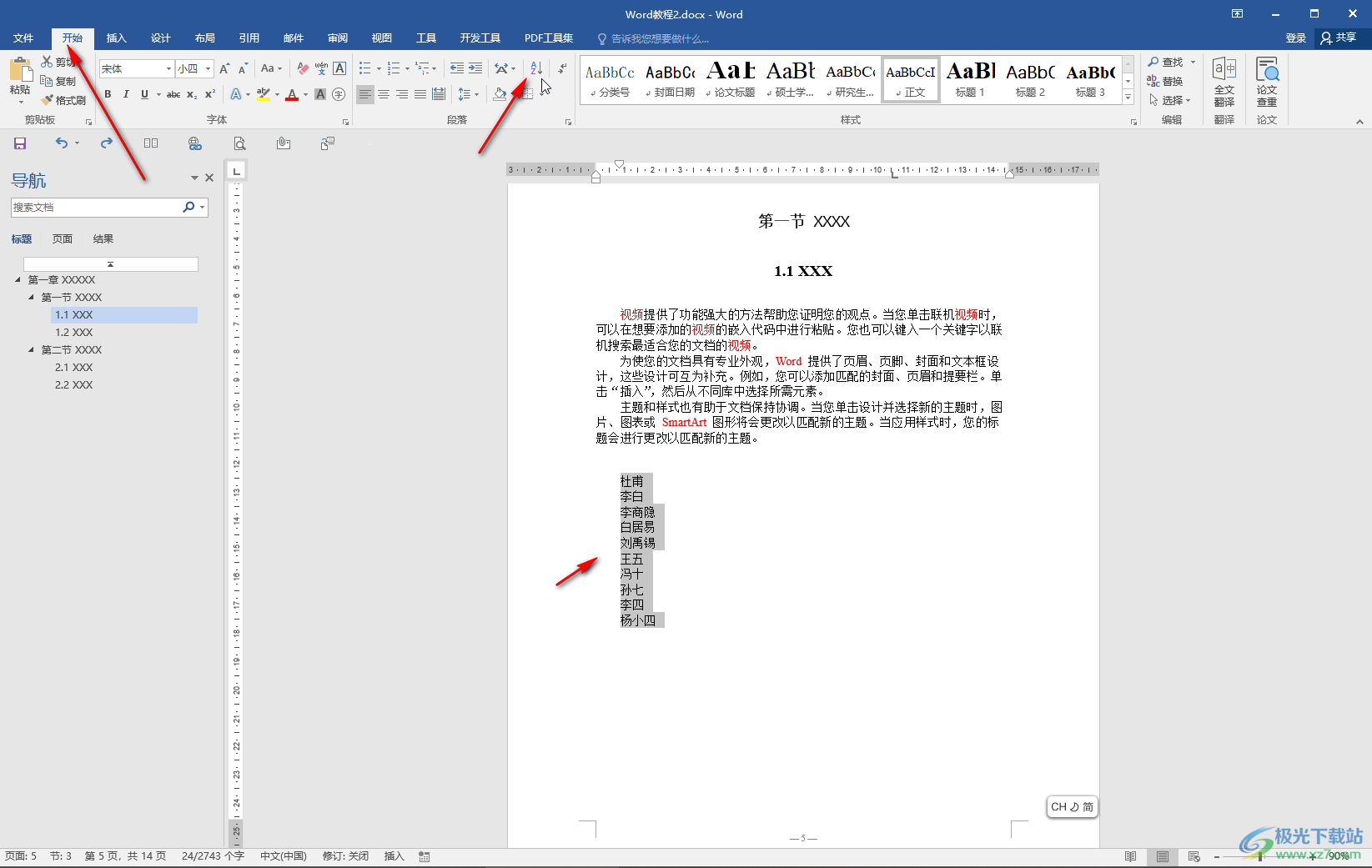This screenshot has width=1372, height=868.
Task: Click the strikethrough abc icon
Action: (x=173, y=94)
